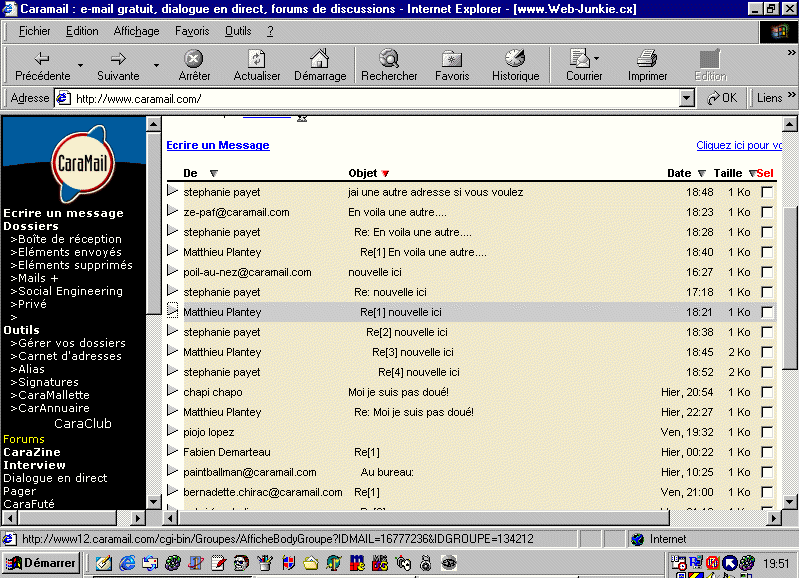Click message arrow icon for chapi chapo
This screenshot has width=799, height=578.
(x=173, y=391)
